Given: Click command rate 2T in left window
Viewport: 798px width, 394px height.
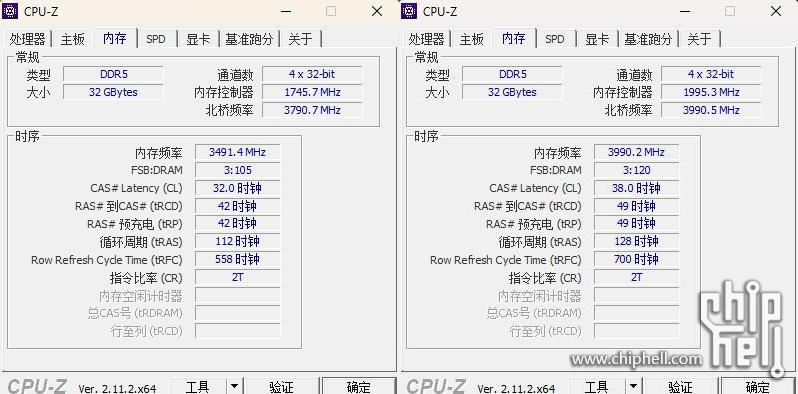Looking at the screenshot, I should click(238, 277).
